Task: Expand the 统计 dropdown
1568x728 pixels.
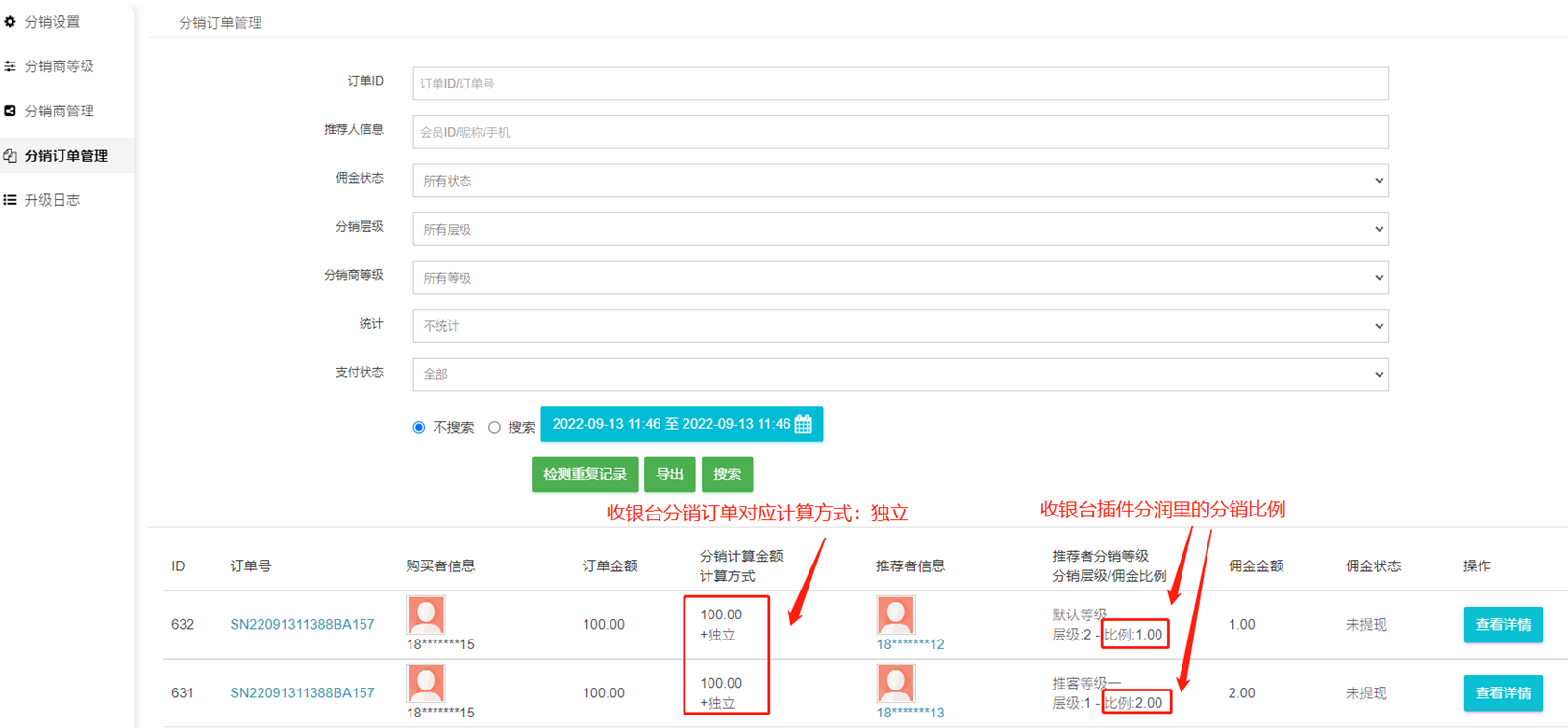Action: pyautogui.click(x=900, y=326)
